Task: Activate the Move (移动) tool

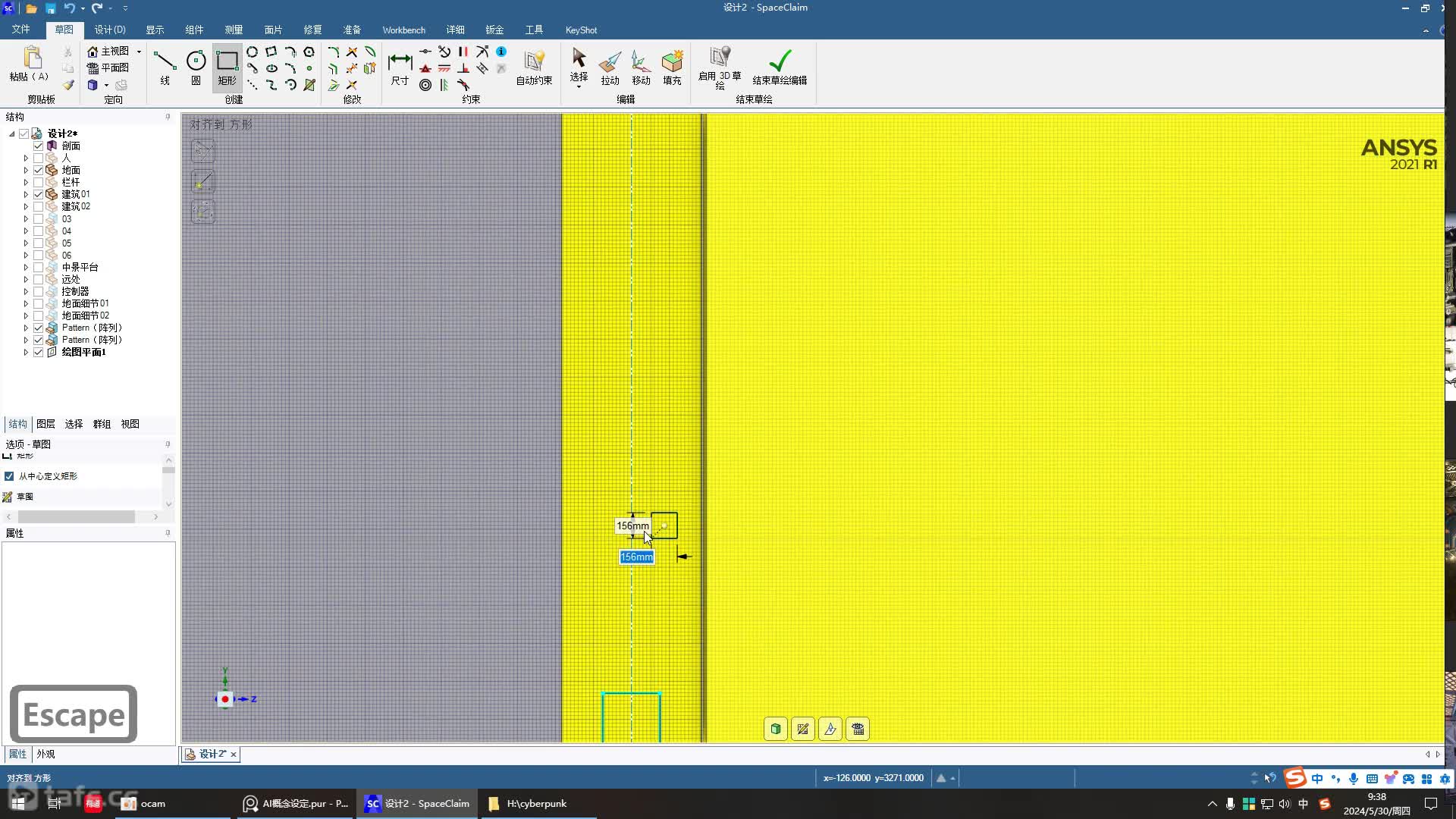Action: click(641, 67)
